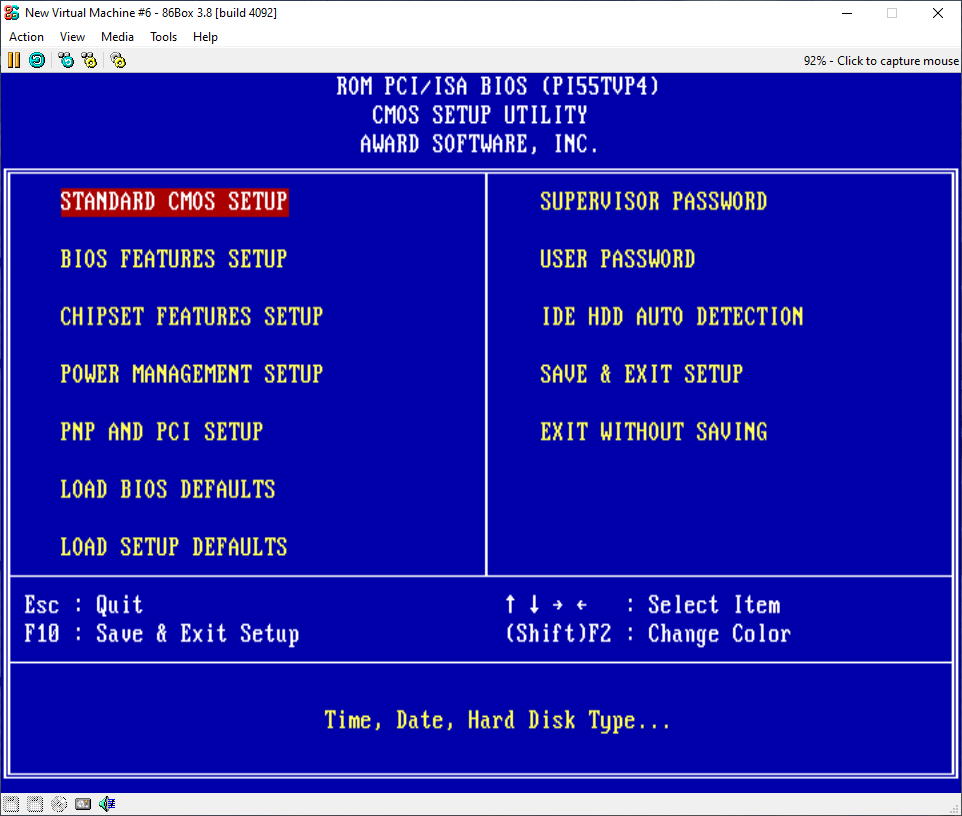Select LOAD SETUP DEFAULTS entry
This screenshot has width=962, height=816.
[x=174, y=547]
